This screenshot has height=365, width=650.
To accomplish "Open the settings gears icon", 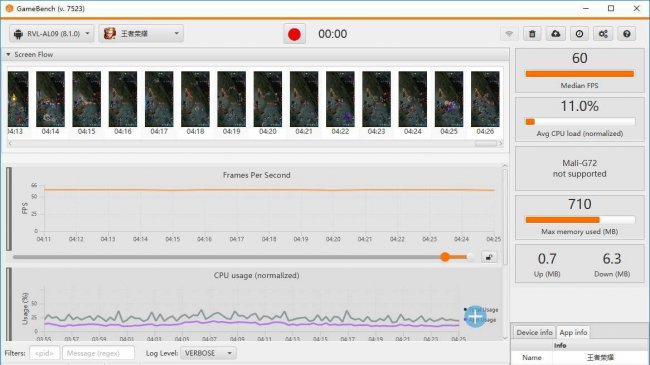I will [x=603, y=34].
